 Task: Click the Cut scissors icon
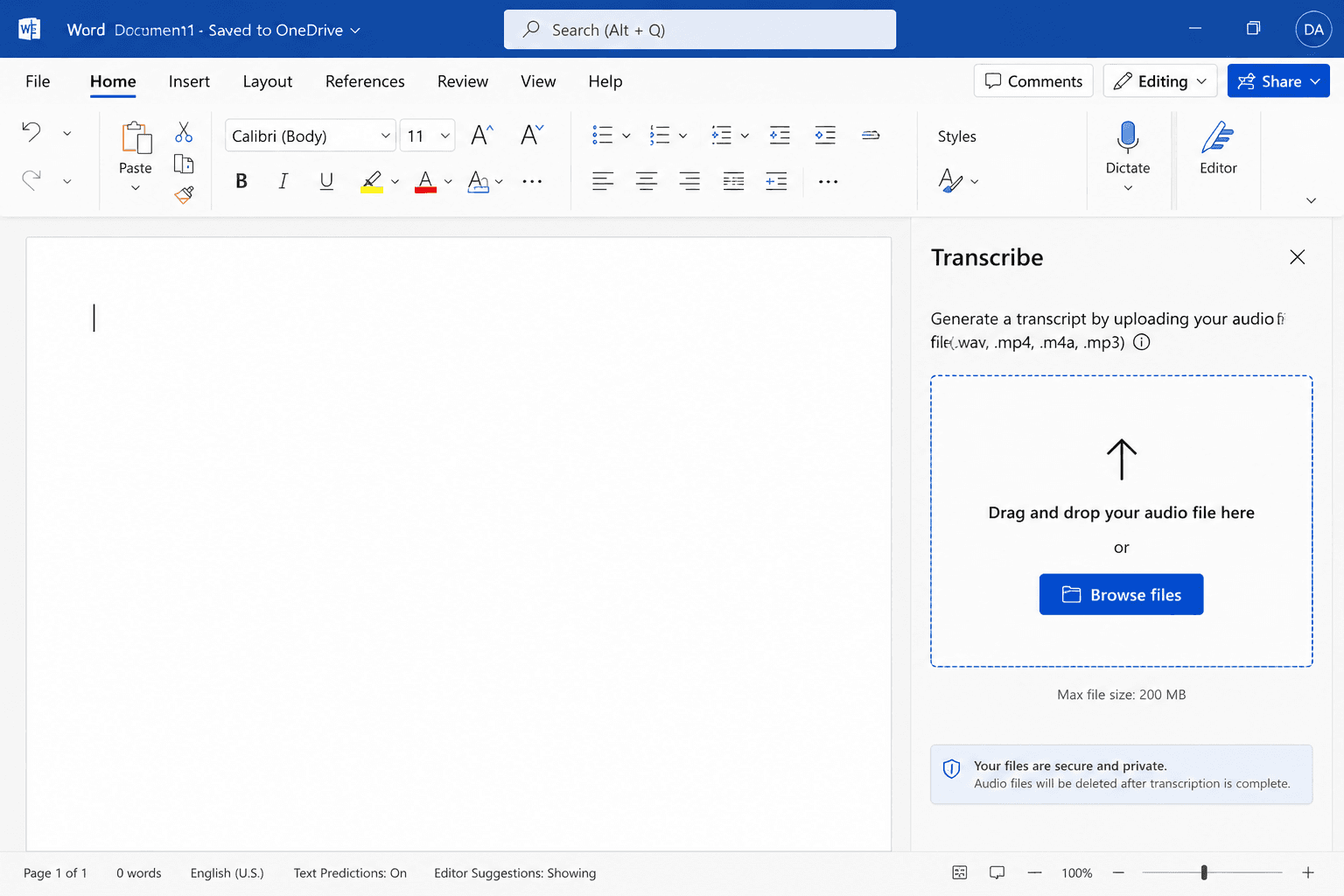pos(184,132)
